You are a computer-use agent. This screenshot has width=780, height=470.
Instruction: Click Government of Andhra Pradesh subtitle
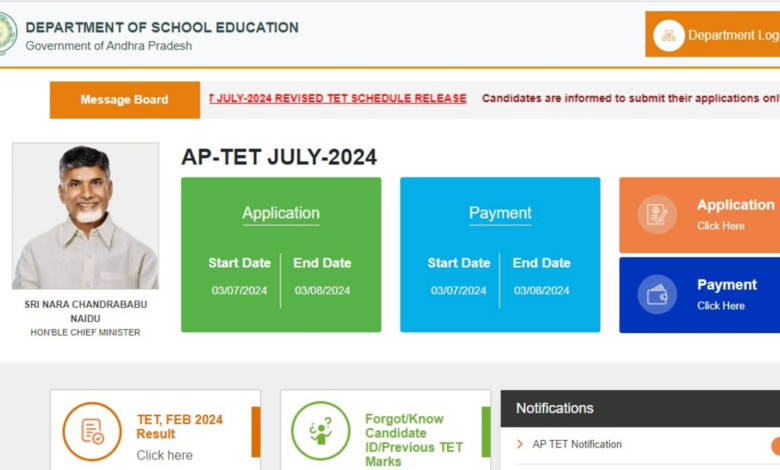click(108, 46)
